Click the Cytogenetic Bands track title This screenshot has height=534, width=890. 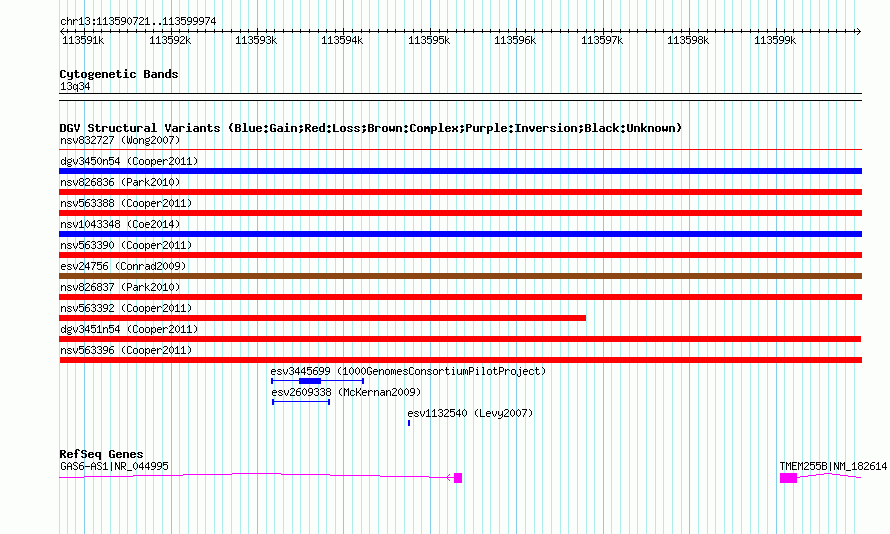119,74
